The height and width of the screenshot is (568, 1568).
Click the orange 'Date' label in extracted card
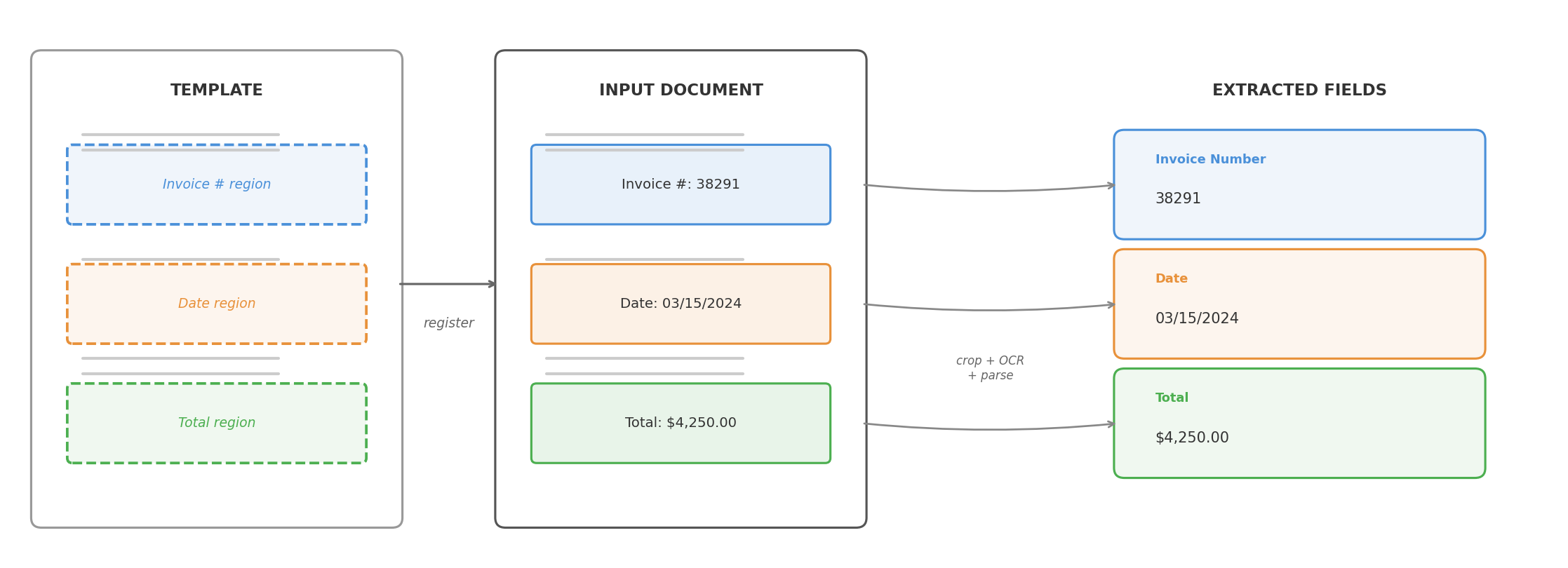tap(1171, 279)
